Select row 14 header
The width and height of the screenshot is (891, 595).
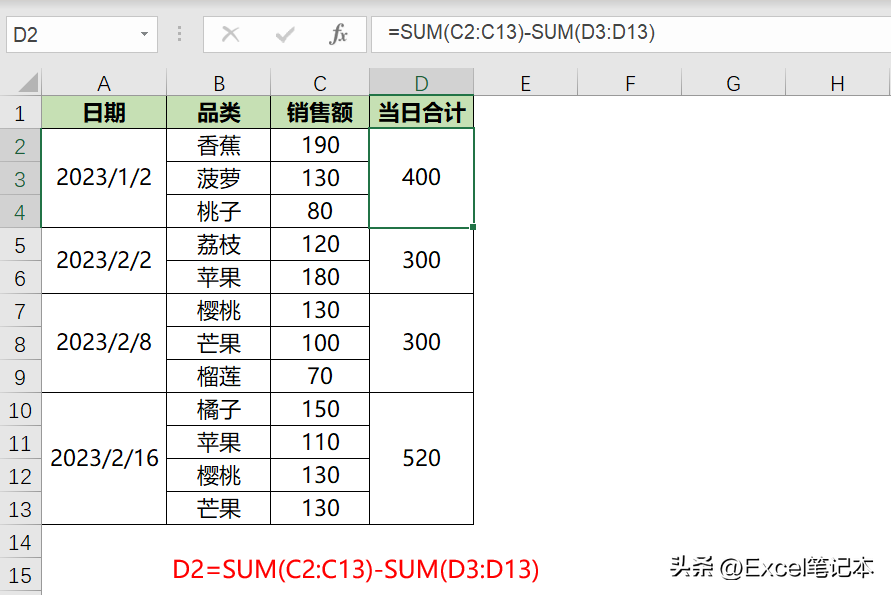(20, 542)
